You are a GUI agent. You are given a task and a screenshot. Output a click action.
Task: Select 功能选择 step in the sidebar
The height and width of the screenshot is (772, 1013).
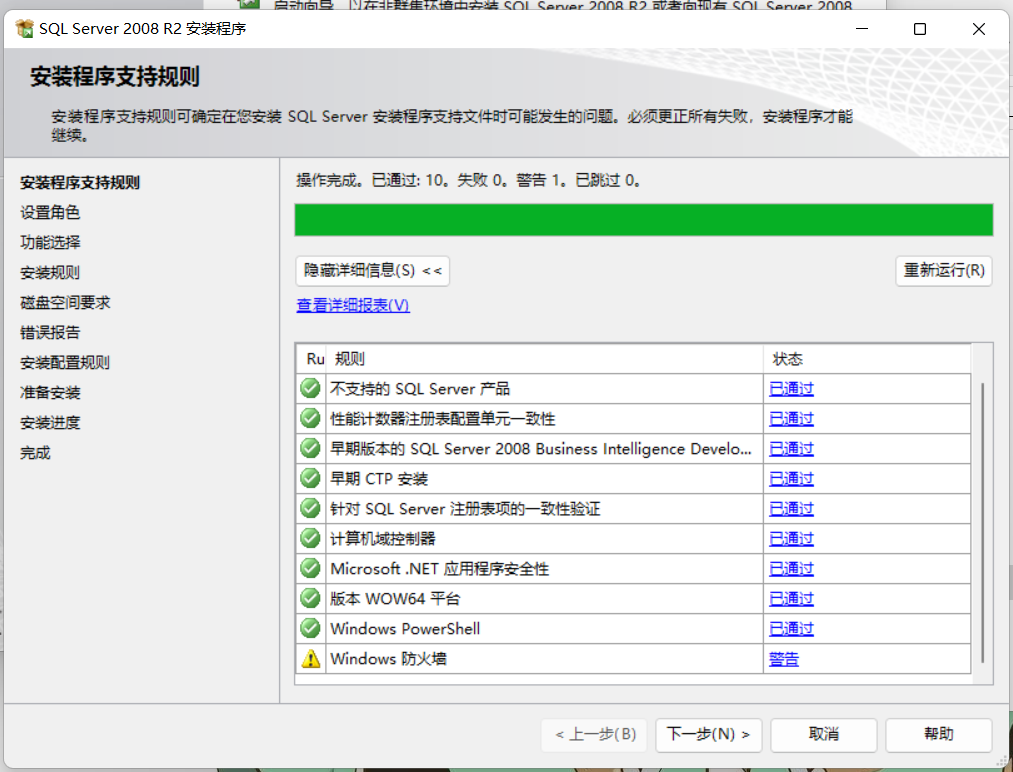[50, 242]
